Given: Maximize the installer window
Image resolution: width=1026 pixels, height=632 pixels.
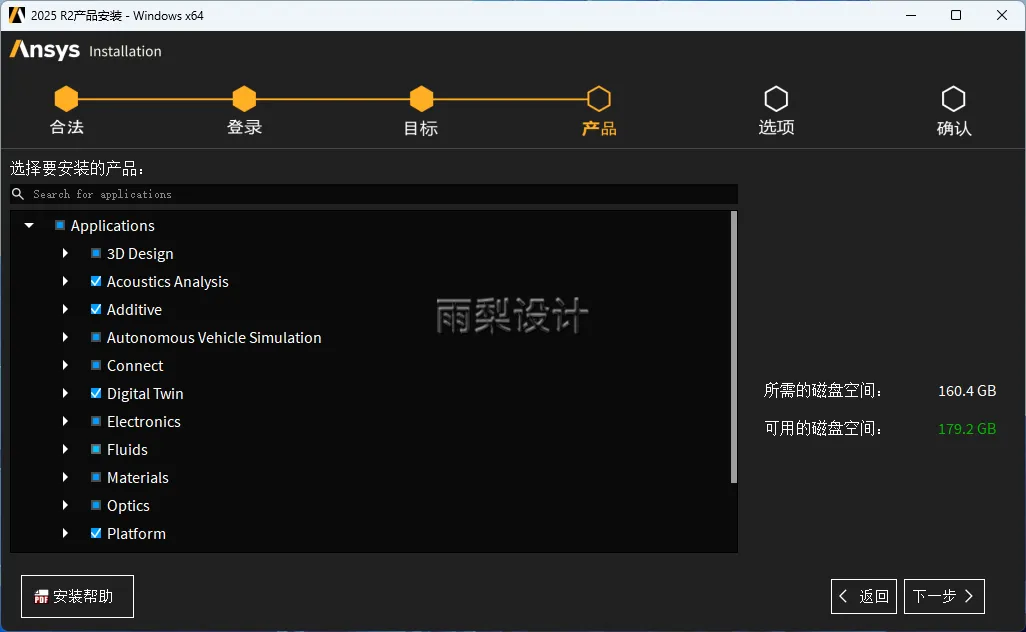Looking at the screenshot, I should 956,15.
